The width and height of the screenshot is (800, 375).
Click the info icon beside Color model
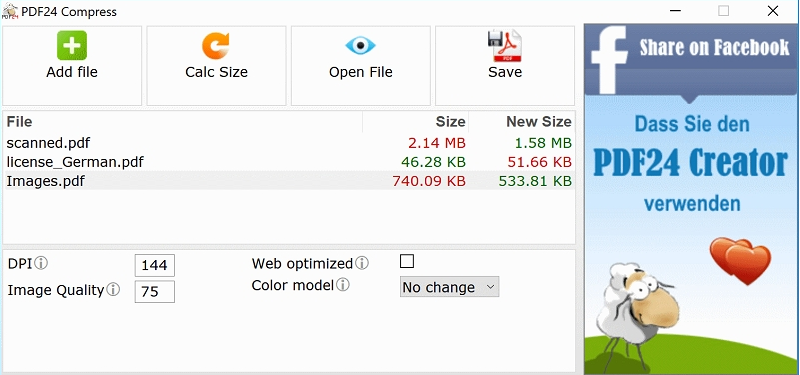click(343, 285)
